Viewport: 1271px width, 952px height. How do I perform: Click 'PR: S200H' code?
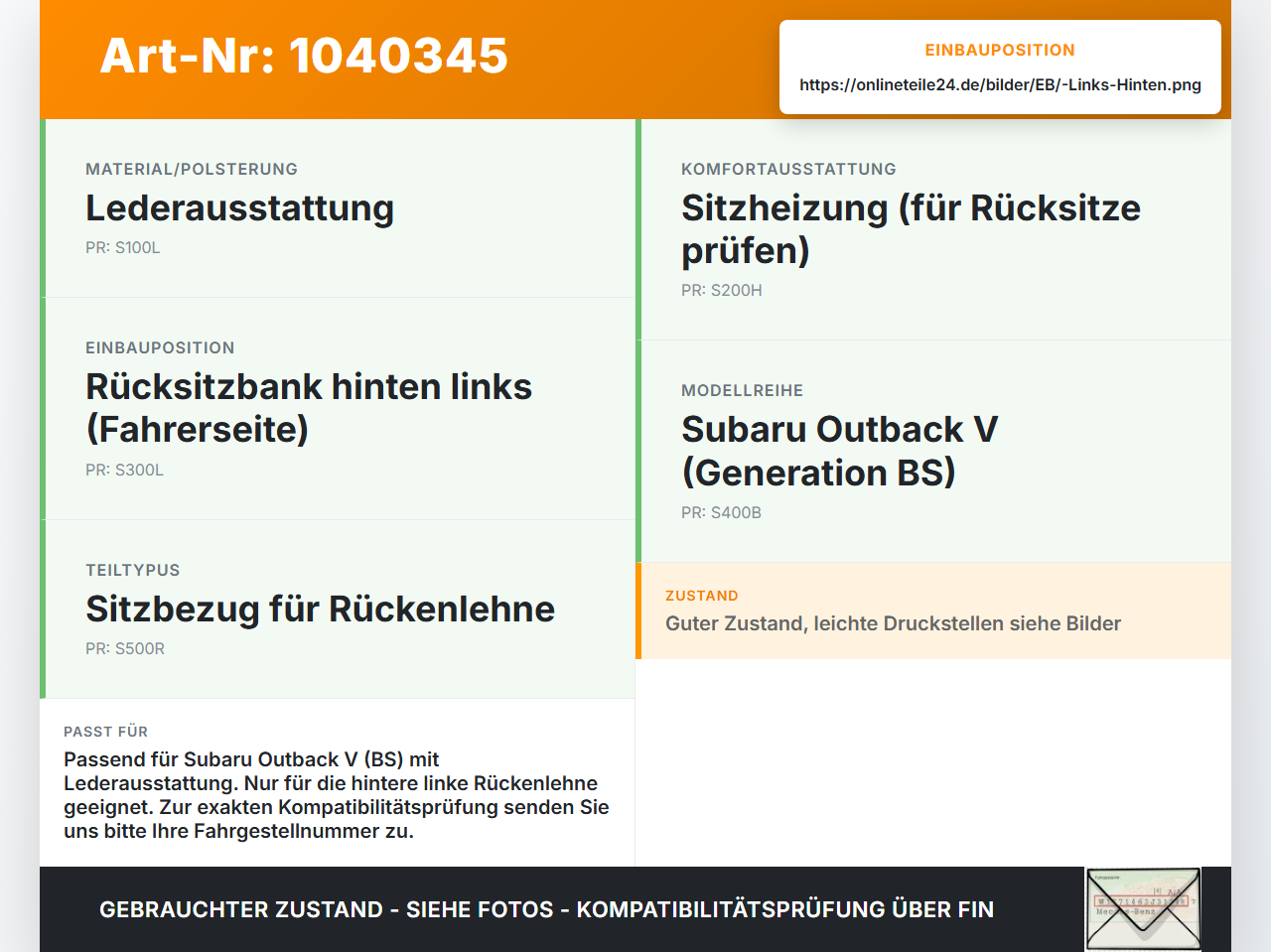coord(722,290)
